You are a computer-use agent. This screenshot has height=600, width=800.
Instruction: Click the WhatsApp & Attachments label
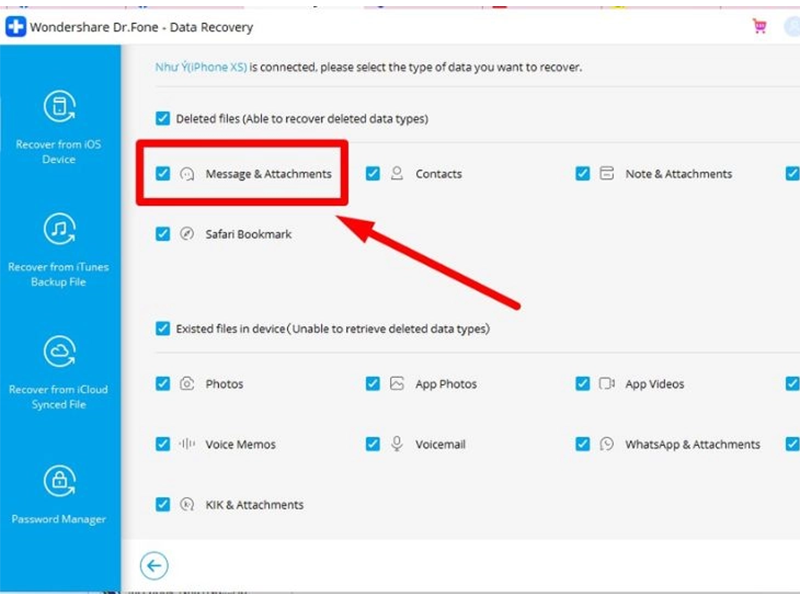693,444
